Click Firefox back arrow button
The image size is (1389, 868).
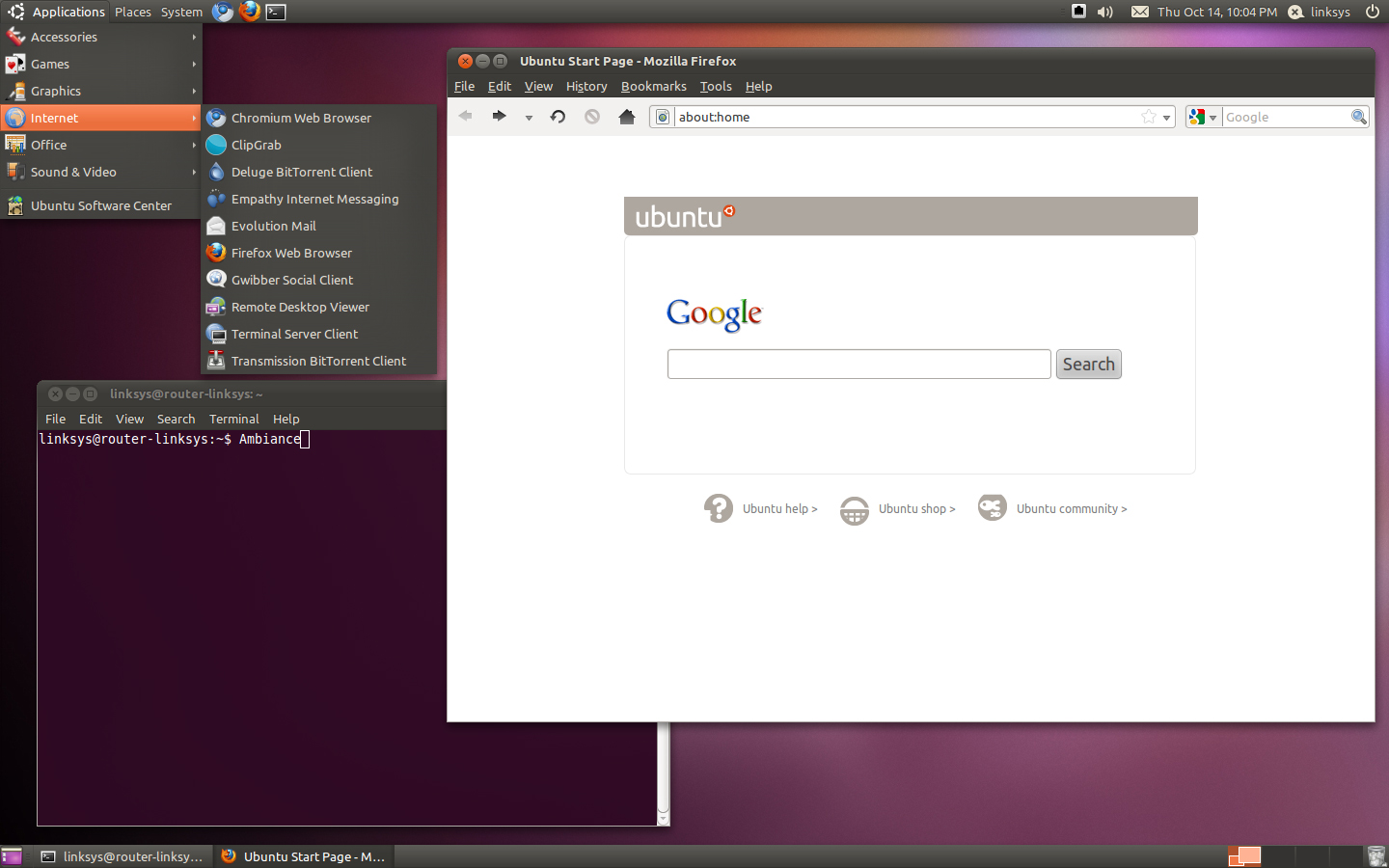tap(466, 117)
